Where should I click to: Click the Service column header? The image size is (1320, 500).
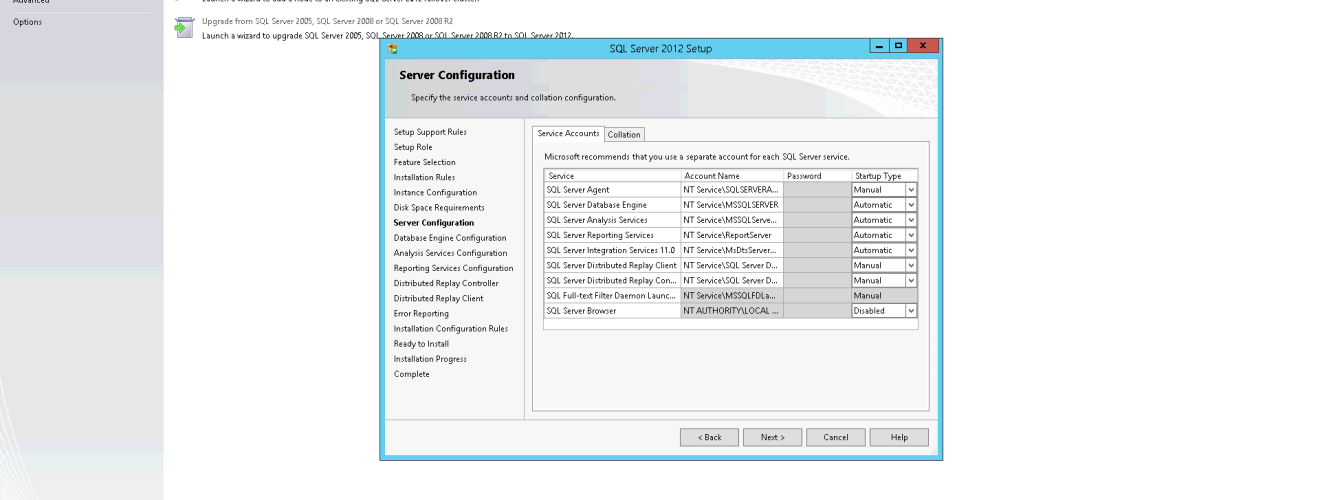[x=612, y=176]
